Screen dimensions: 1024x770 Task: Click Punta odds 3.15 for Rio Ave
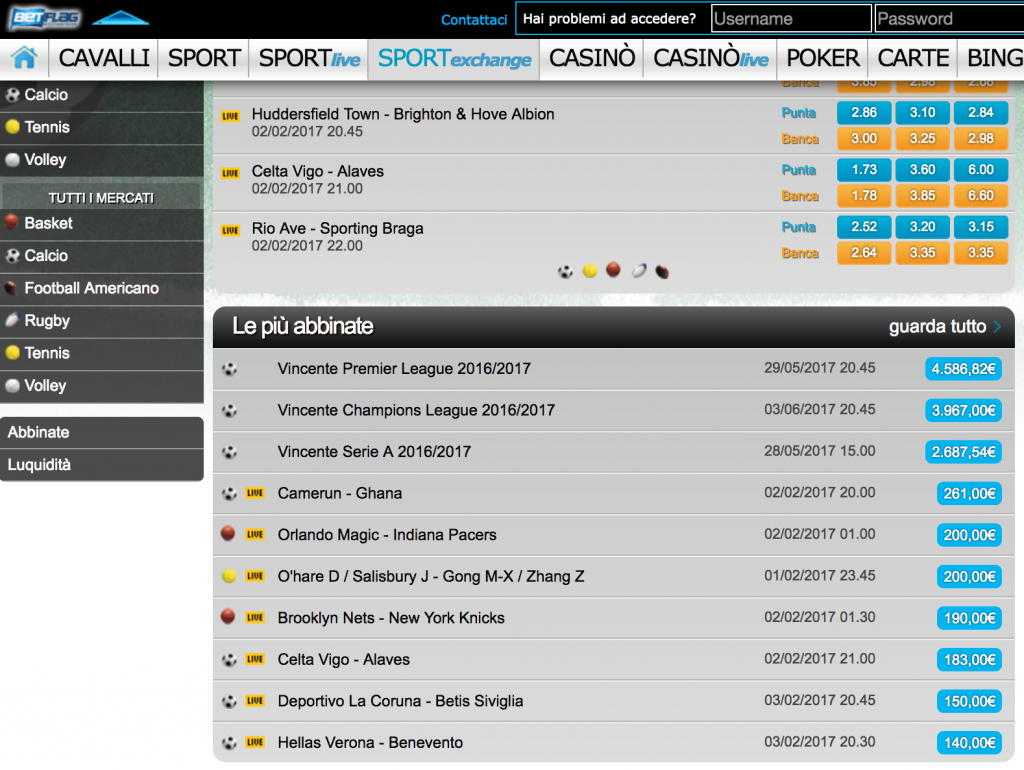coord(981,227)
